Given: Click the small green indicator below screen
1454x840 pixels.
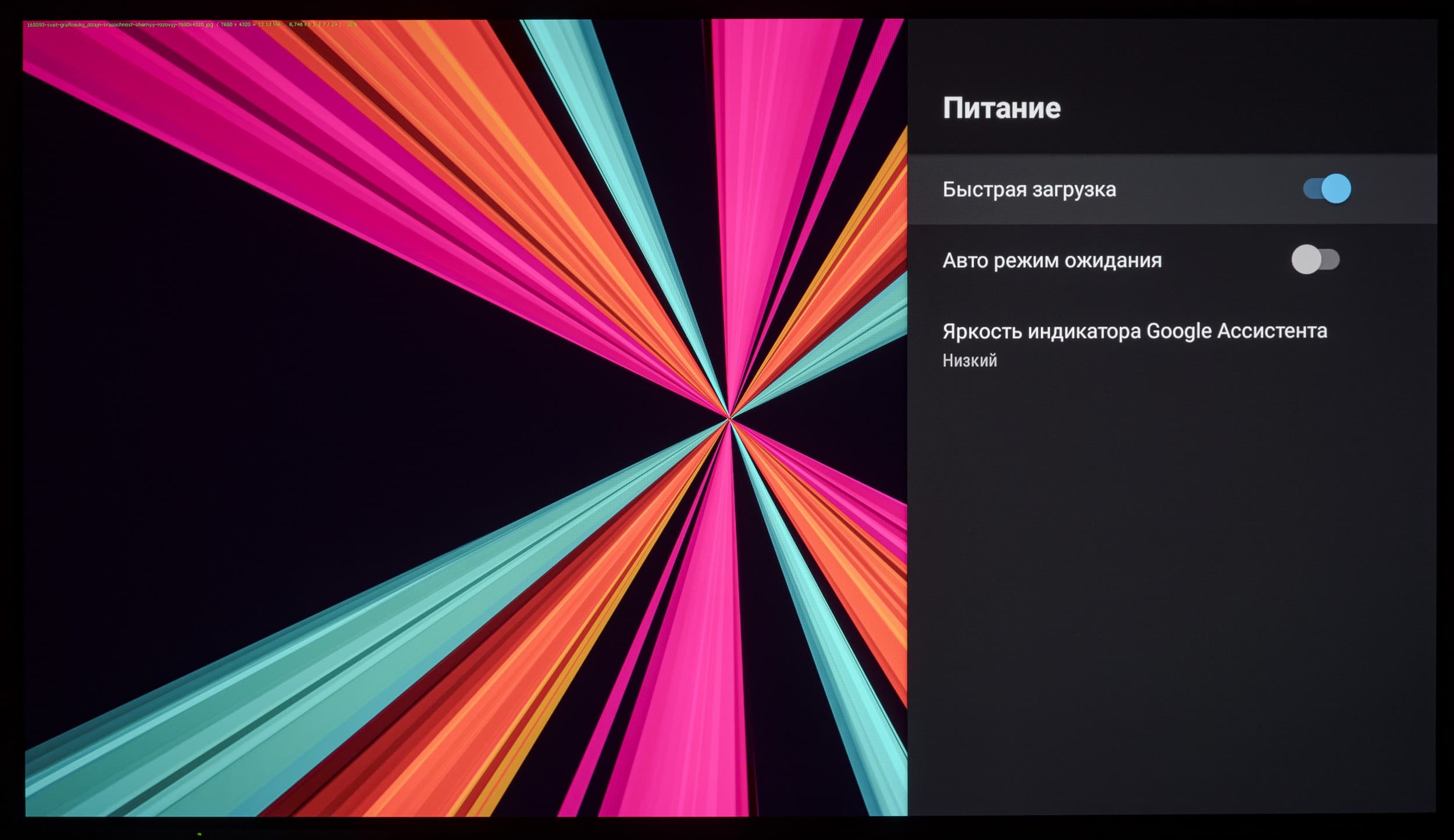Looking at the screenshot, I should pos(199,834).
